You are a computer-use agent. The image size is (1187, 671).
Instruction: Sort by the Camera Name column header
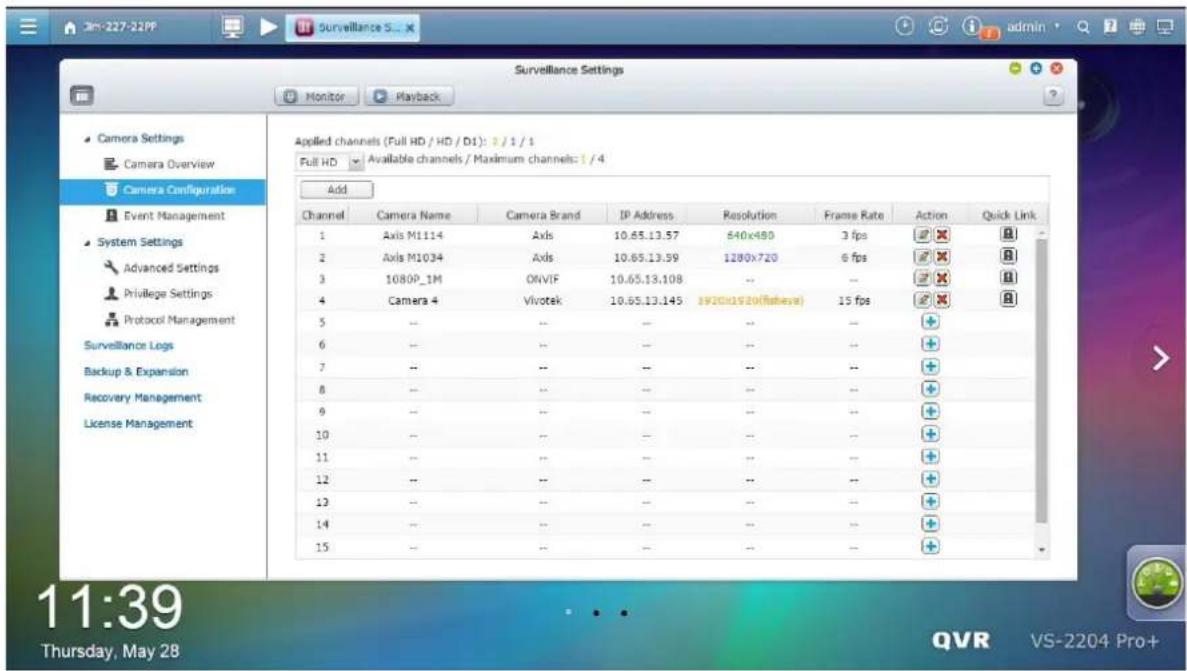click(413, 215)
